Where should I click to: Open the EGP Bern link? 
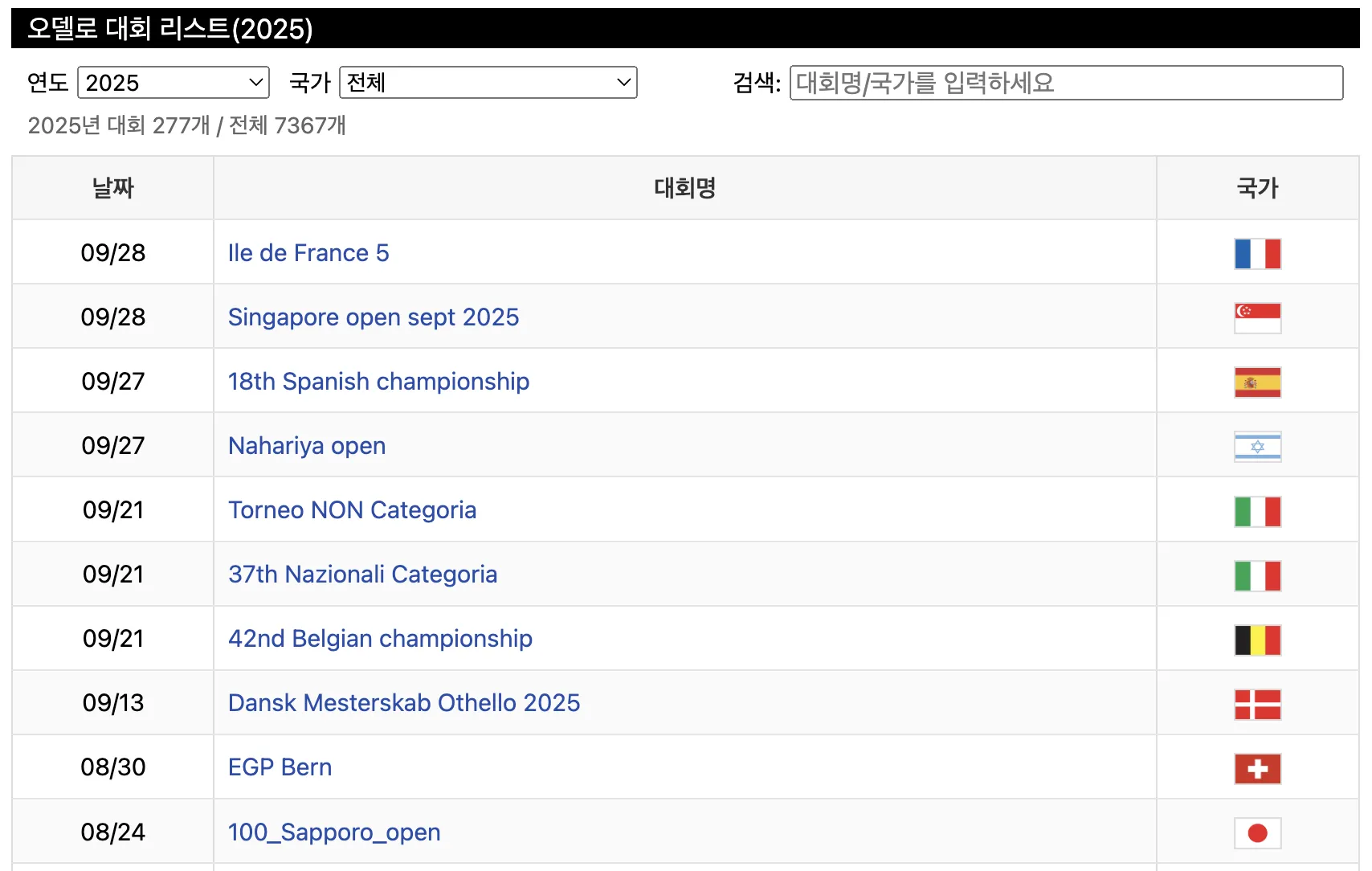pos(280,767)
